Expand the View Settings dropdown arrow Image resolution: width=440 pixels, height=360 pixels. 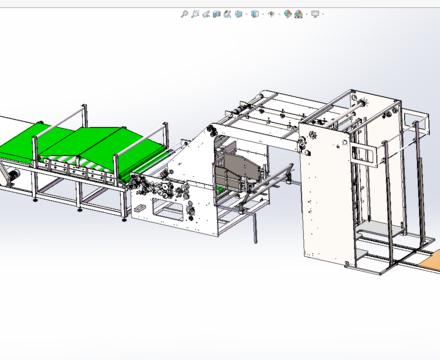pos(323,14)
